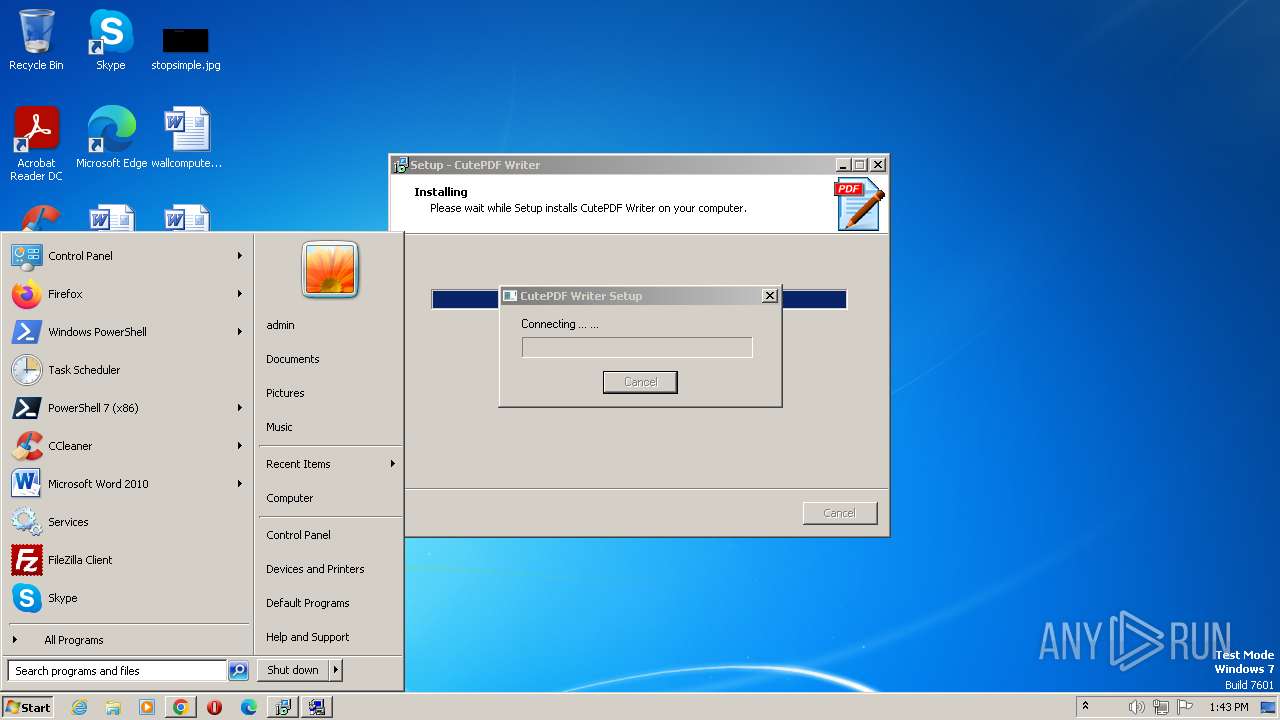
Task: Open Control Panel from pinned programs list
Action: click(127, 256)
